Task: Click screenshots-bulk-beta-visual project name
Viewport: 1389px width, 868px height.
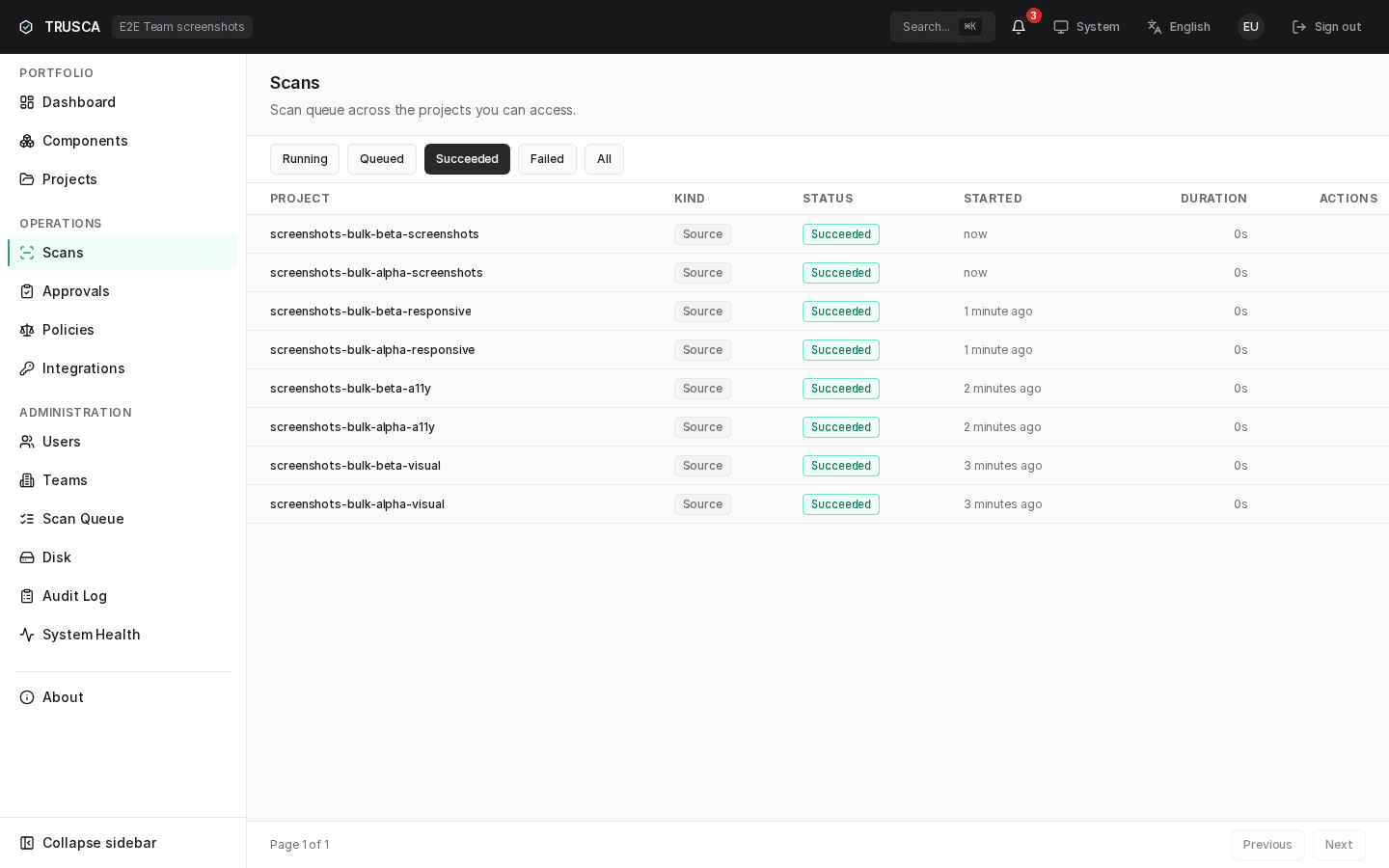Action: [x=355, y=466]
